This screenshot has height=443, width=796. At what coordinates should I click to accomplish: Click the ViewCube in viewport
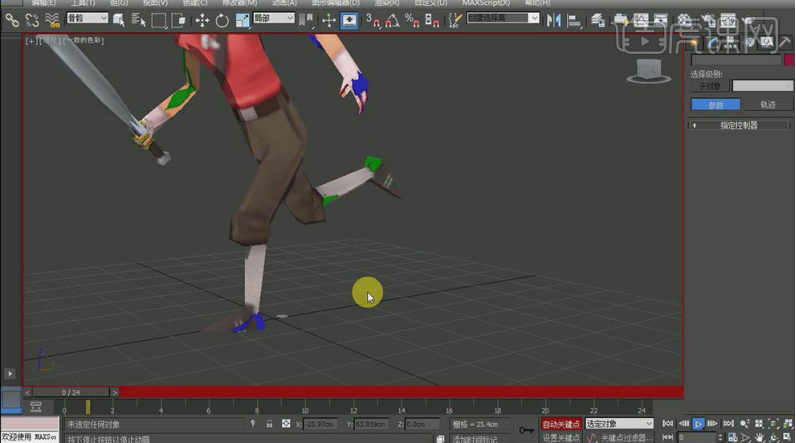pos(648,71)
